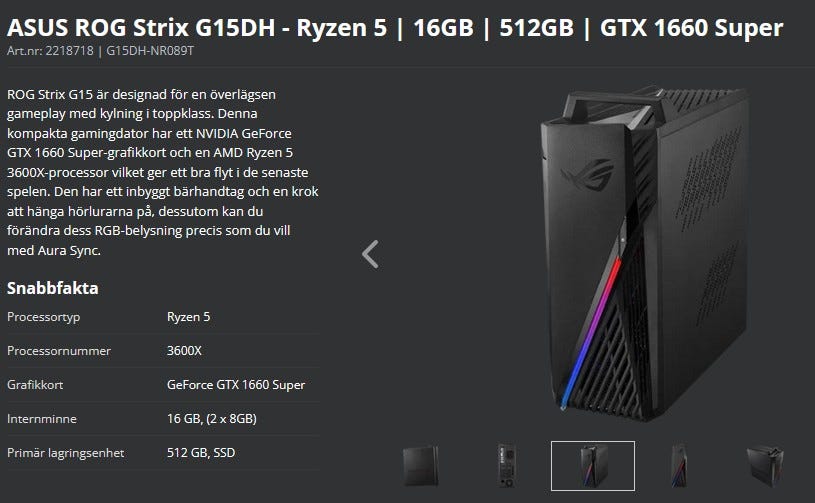The height and width of the screenshot is (503, 815).
Task: Select the first thumbnail showing side panel
Action: tap(420, 466)
